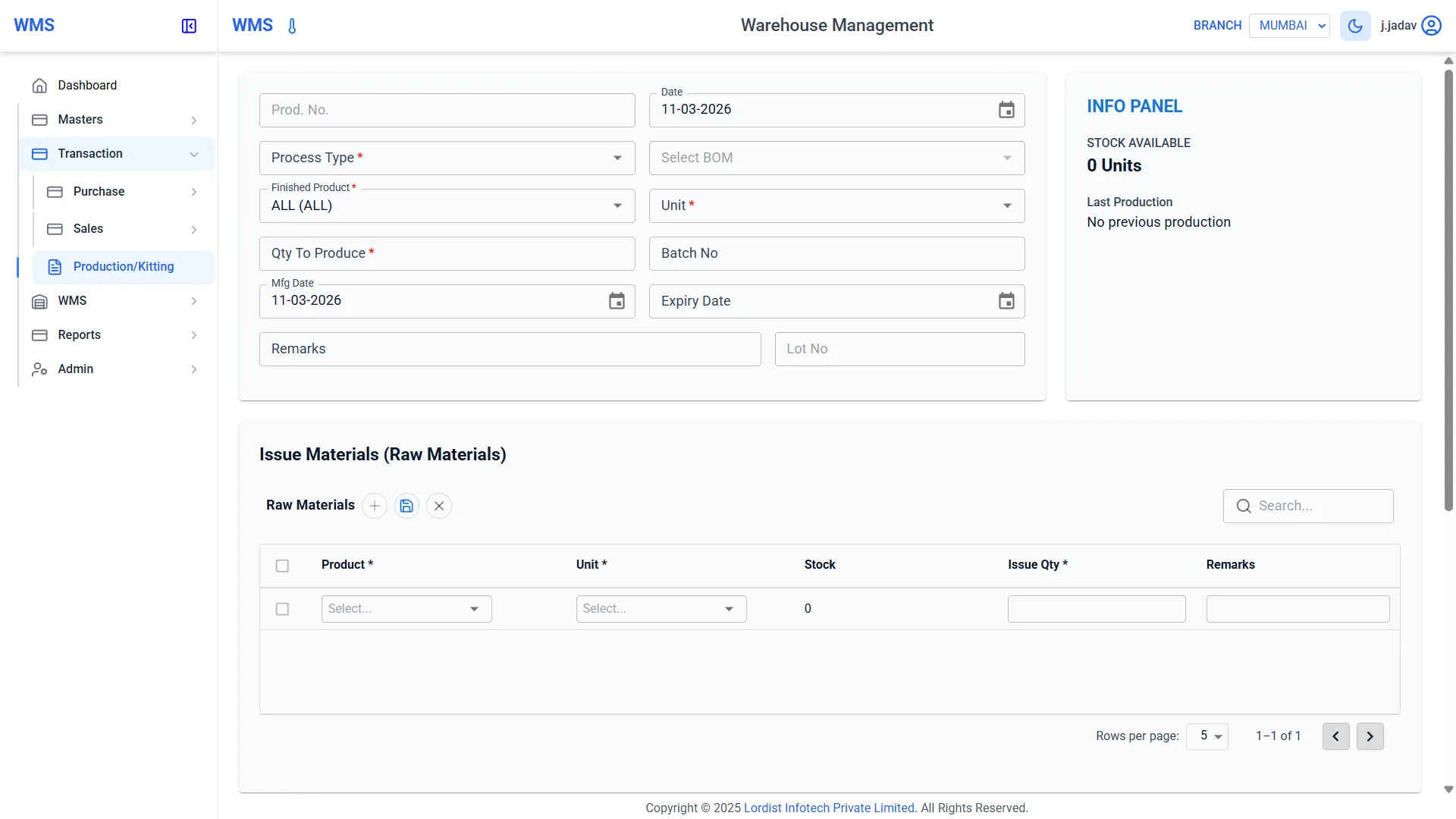Viewport: 1456px width, 819px height.
Task: Click the Batch No field
Action: pyautogui.click(x=836, y=253)
